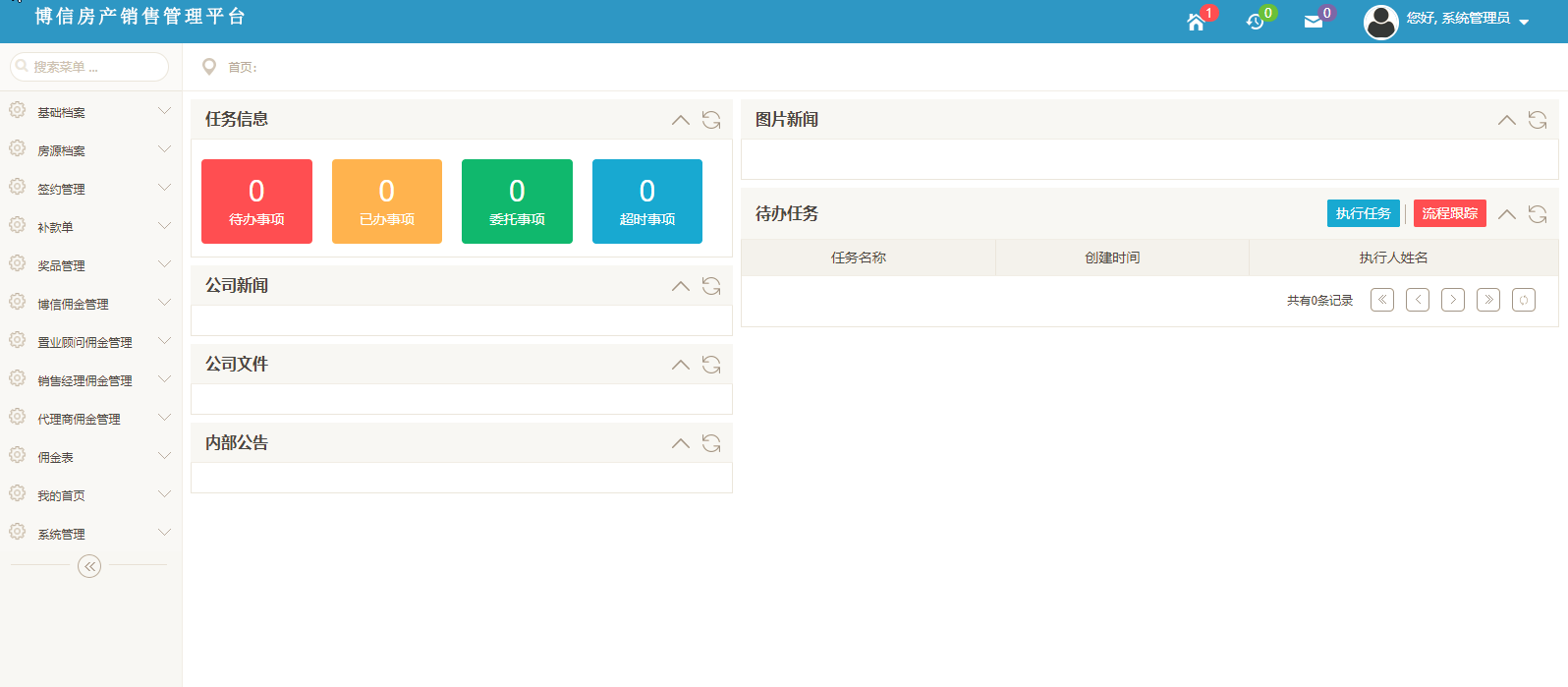The width and height of the screenshot is (1568, 687).
Task: Refresh the 任务信息 panel
Action: tap(711, 120)
